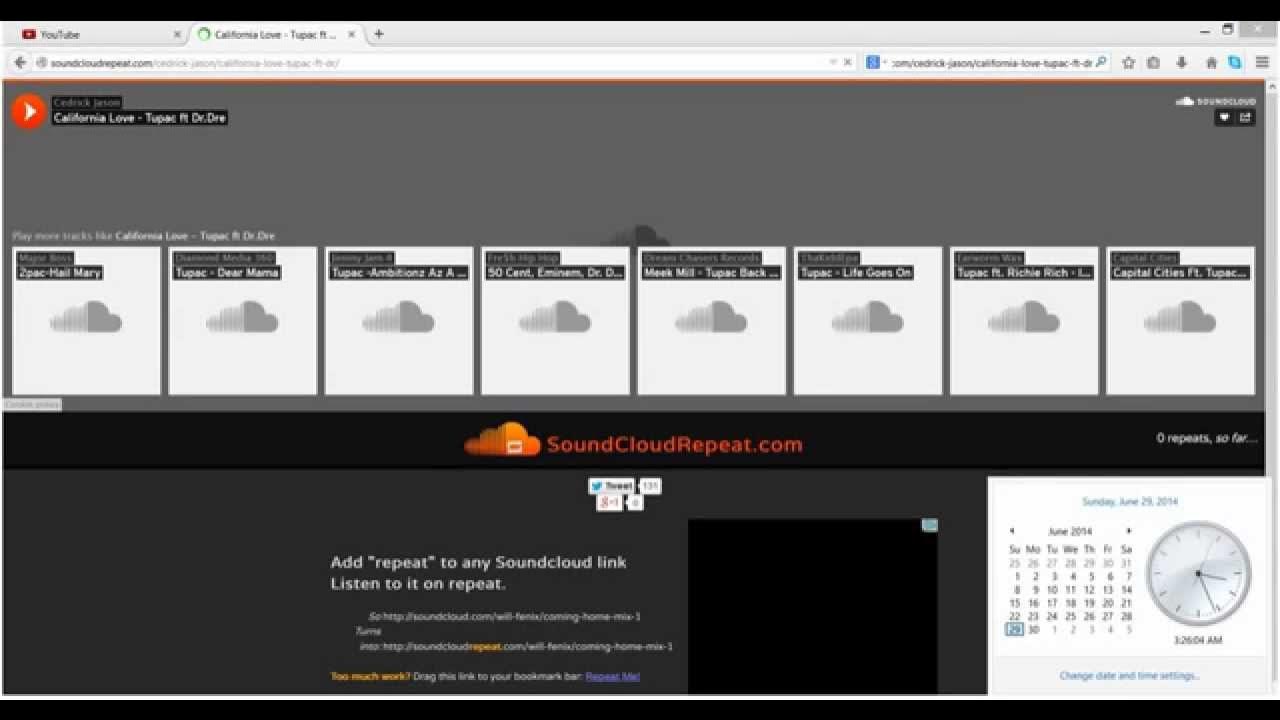The height and width of the screenshot is (720, 1280).
Task: Play the Capital Cities Ft. Tupac card
Action: tap(1180, 321)
